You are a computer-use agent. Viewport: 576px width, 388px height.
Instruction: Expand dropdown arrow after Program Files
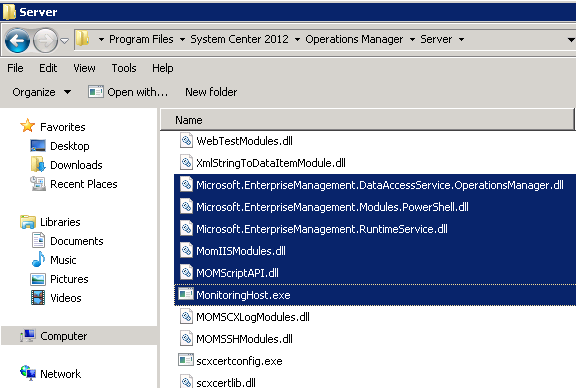pyautogui.click(x=182, y=39)
